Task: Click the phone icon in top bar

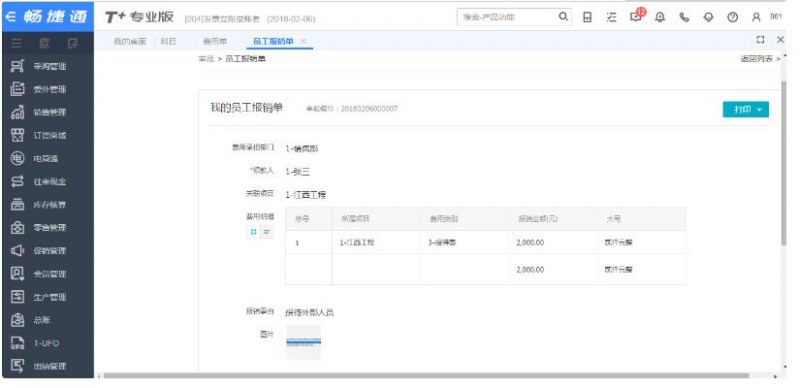Action: point(684,17)
